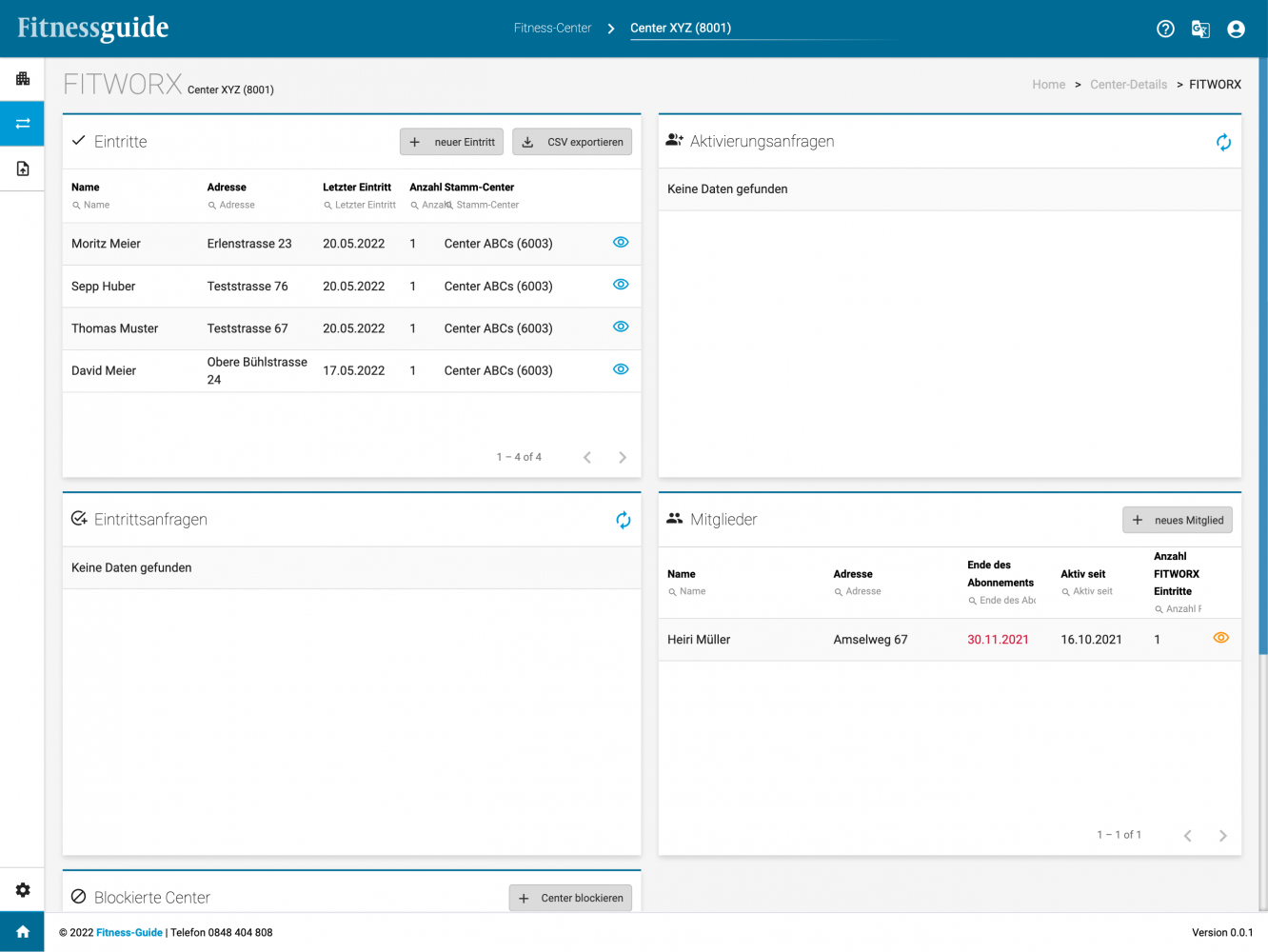Navigate to Center-Details breadcrumb
Viewport: 1268px width, 952px height.
pyautogui.click(x=1128, y=85)
